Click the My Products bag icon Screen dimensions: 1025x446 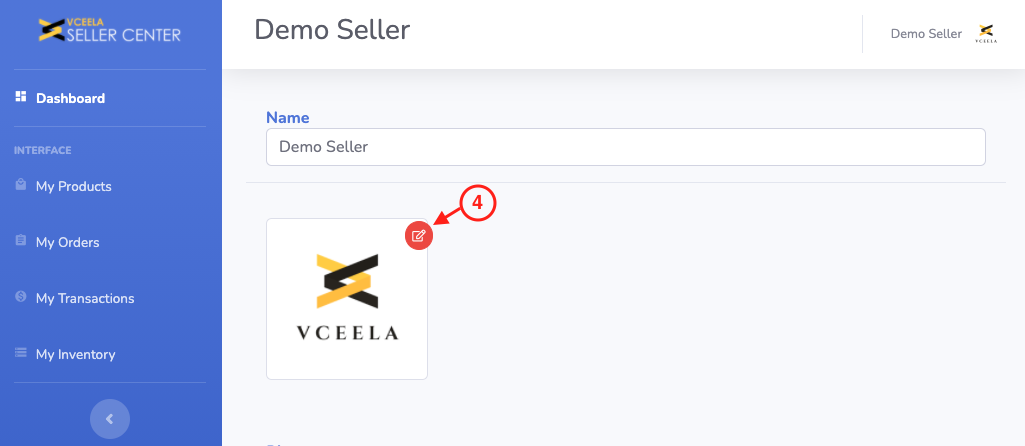[x=20, y=186]
